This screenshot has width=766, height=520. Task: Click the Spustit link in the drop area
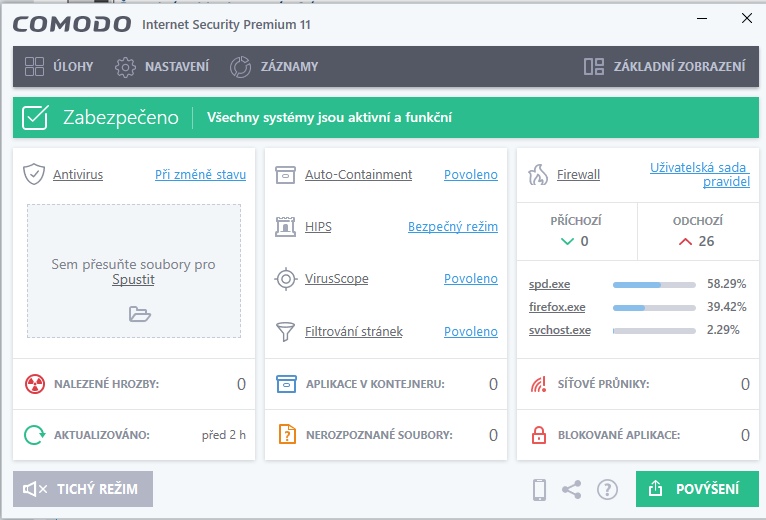(133, 280)
